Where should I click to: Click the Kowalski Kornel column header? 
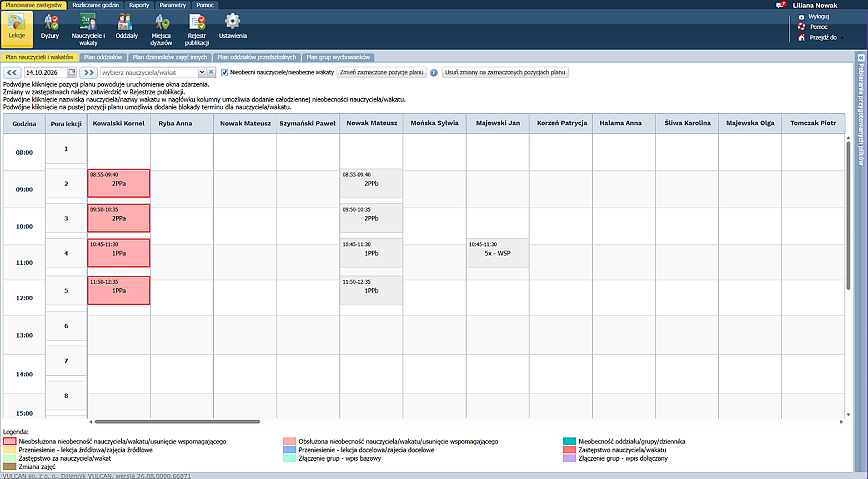coord(118,123)
